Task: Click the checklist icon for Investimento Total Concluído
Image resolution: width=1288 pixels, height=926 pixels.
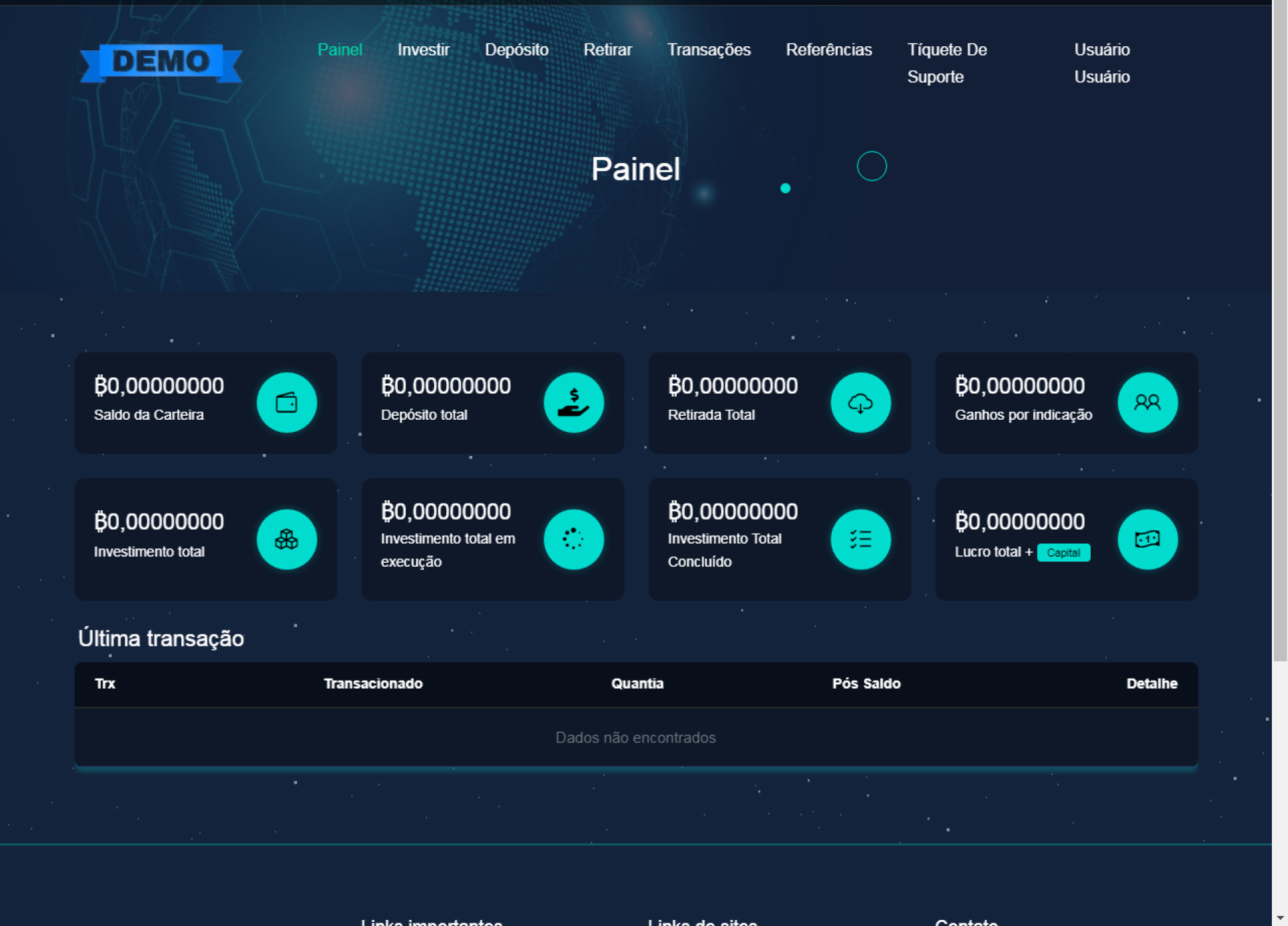Action: tap(861, 539)
